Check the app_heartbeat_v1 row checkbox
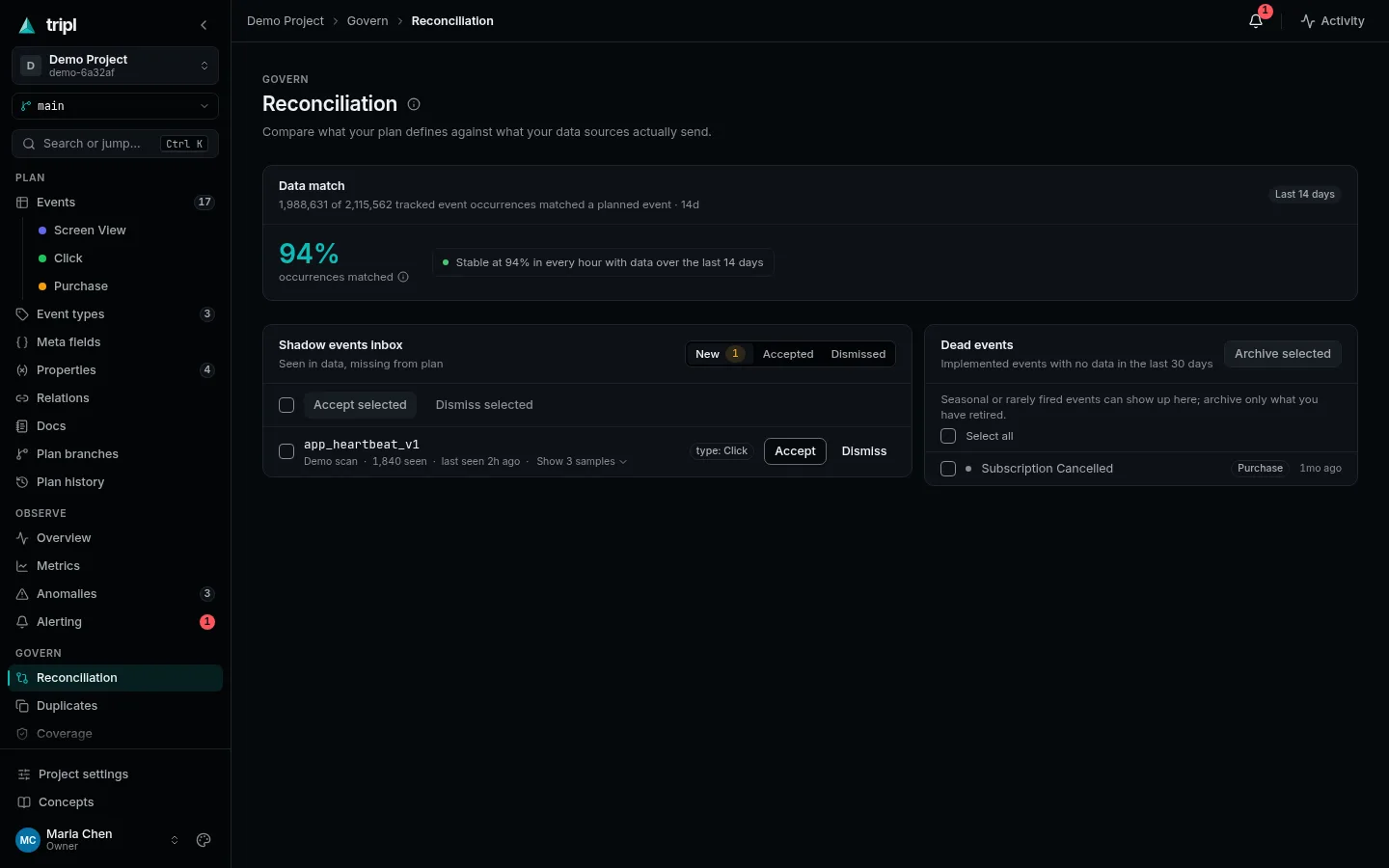 tap(286, 451)
